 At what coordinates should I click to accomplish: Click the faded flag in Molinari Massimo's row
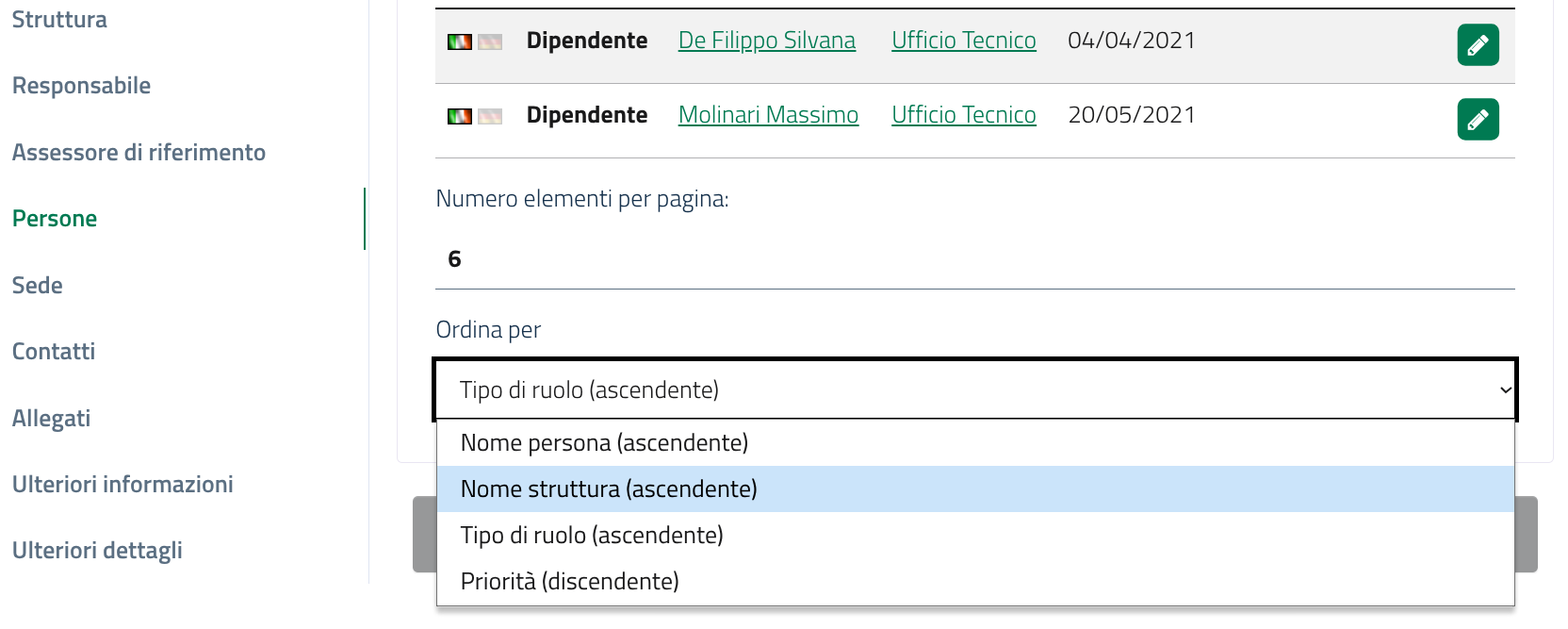pyautogui.click(x=490, y=116)
